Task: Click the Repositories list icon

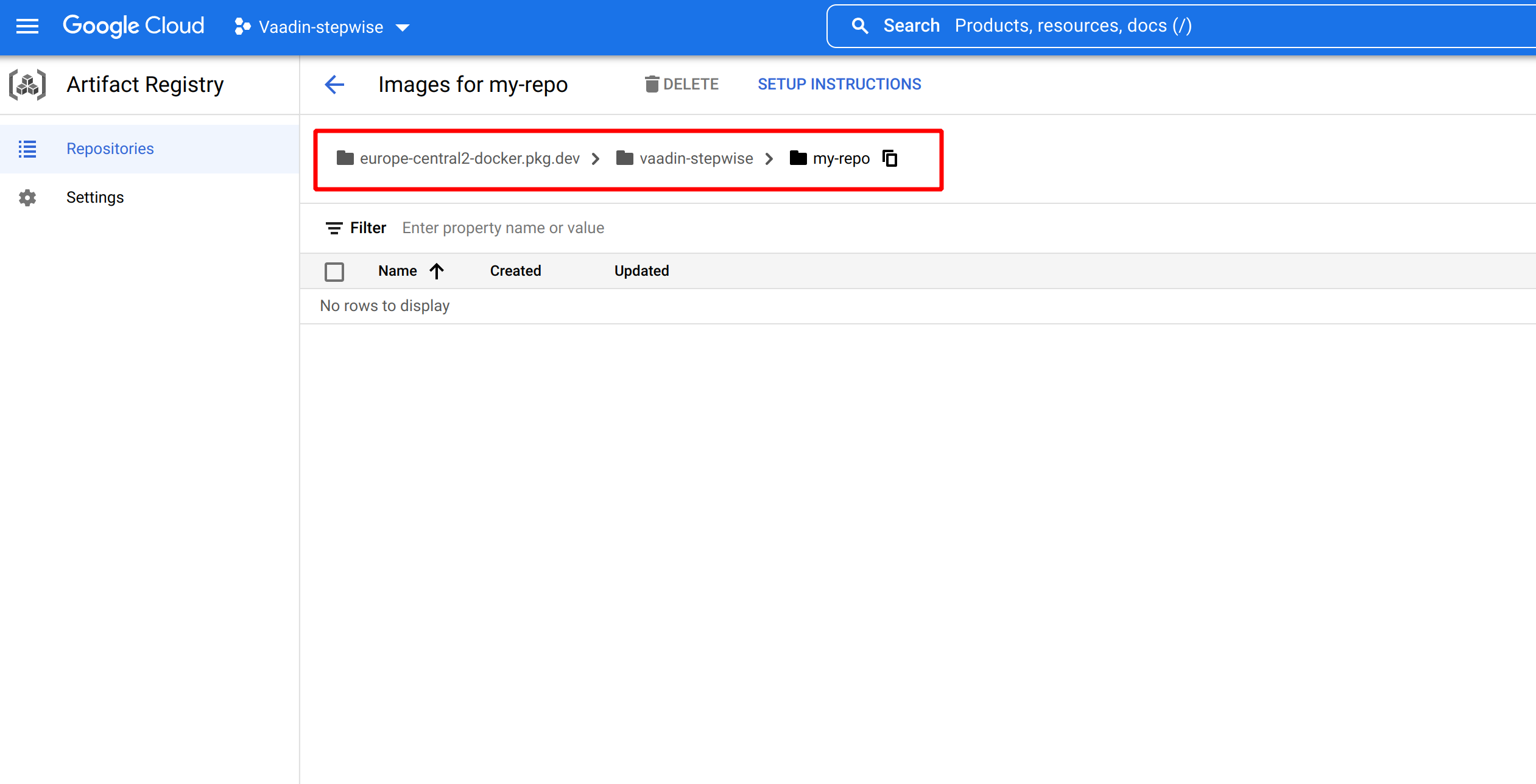Action: click(27, 149)
